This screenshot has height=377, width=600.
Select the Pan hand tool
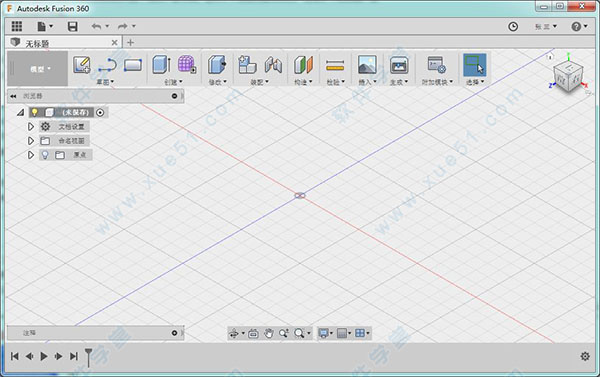pos(269,333)
